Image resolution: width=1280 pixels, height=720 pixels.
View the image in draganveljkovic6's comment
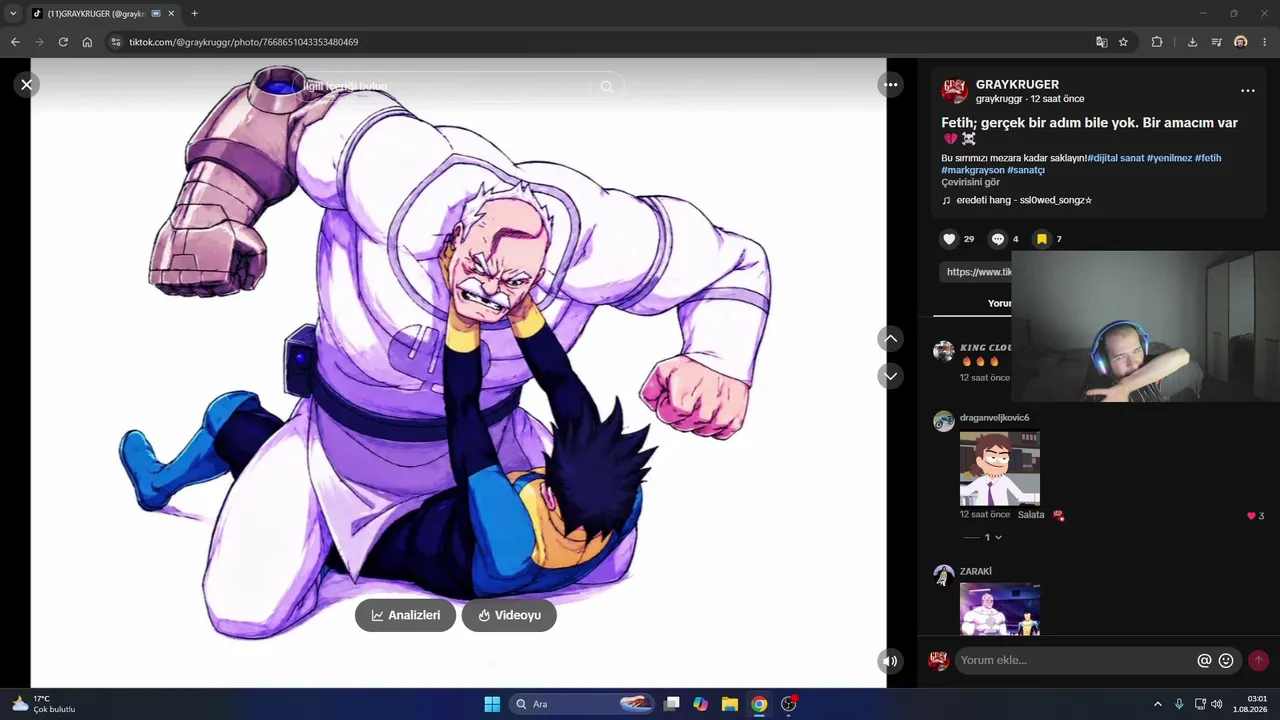coord(1000,468)
